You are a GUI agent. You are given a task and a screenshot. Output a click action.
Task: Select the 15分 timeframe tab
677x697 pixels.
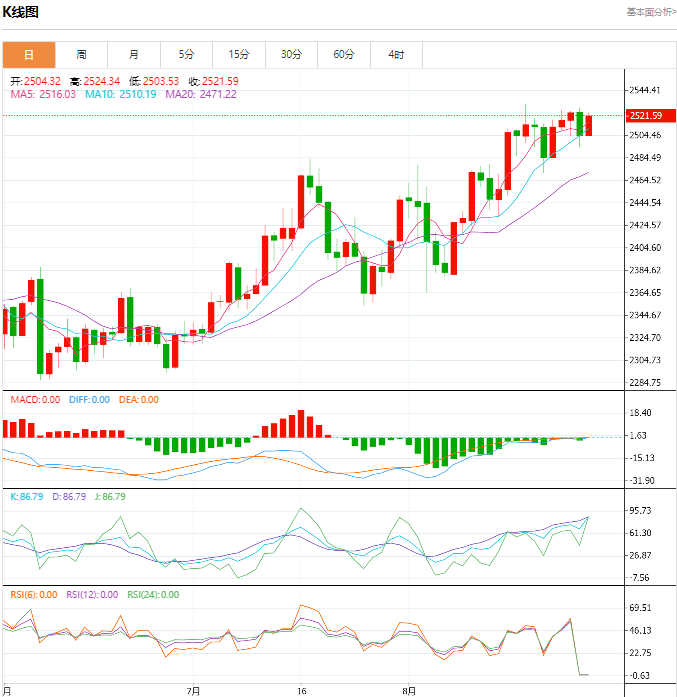(238, 54)
